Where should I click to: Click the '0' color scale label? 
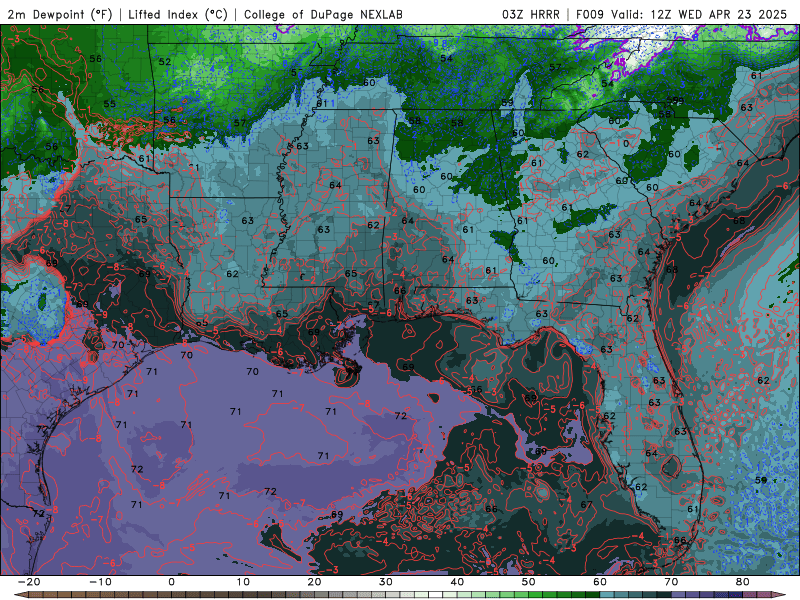(x=171, y=582)
